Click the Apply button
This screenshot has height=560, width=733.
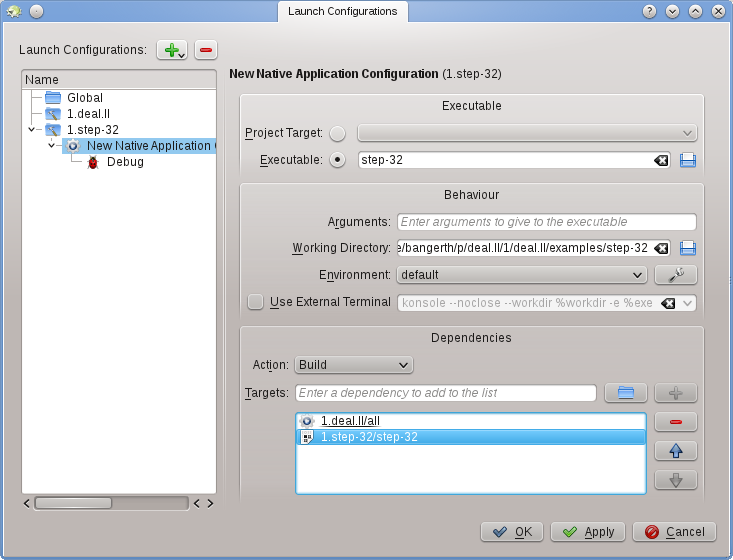(588, 532)
